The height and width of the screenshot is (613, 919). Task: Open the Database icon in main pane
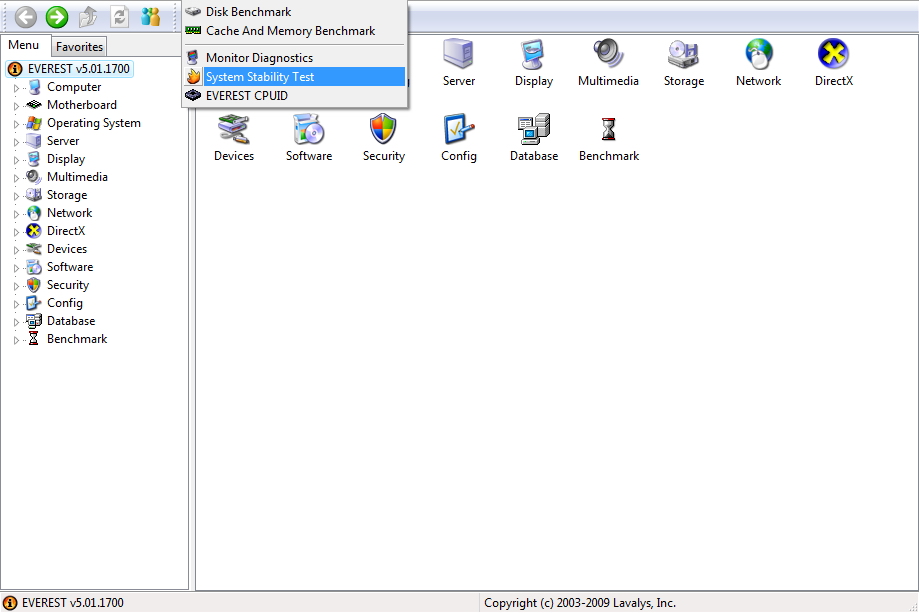coord(534,129)
